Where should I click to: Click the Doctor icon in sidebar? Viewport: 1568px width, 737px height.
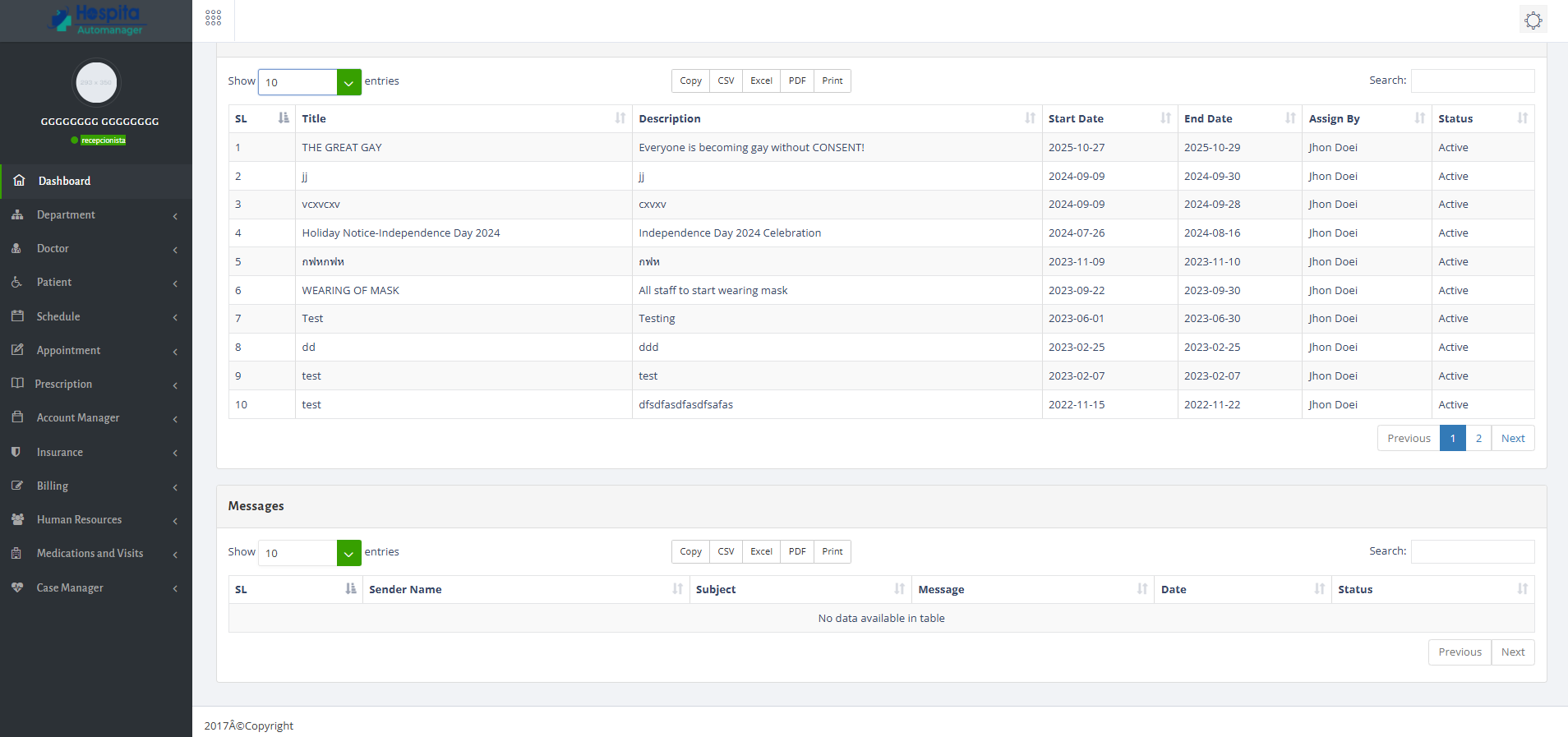pos(16,248)
